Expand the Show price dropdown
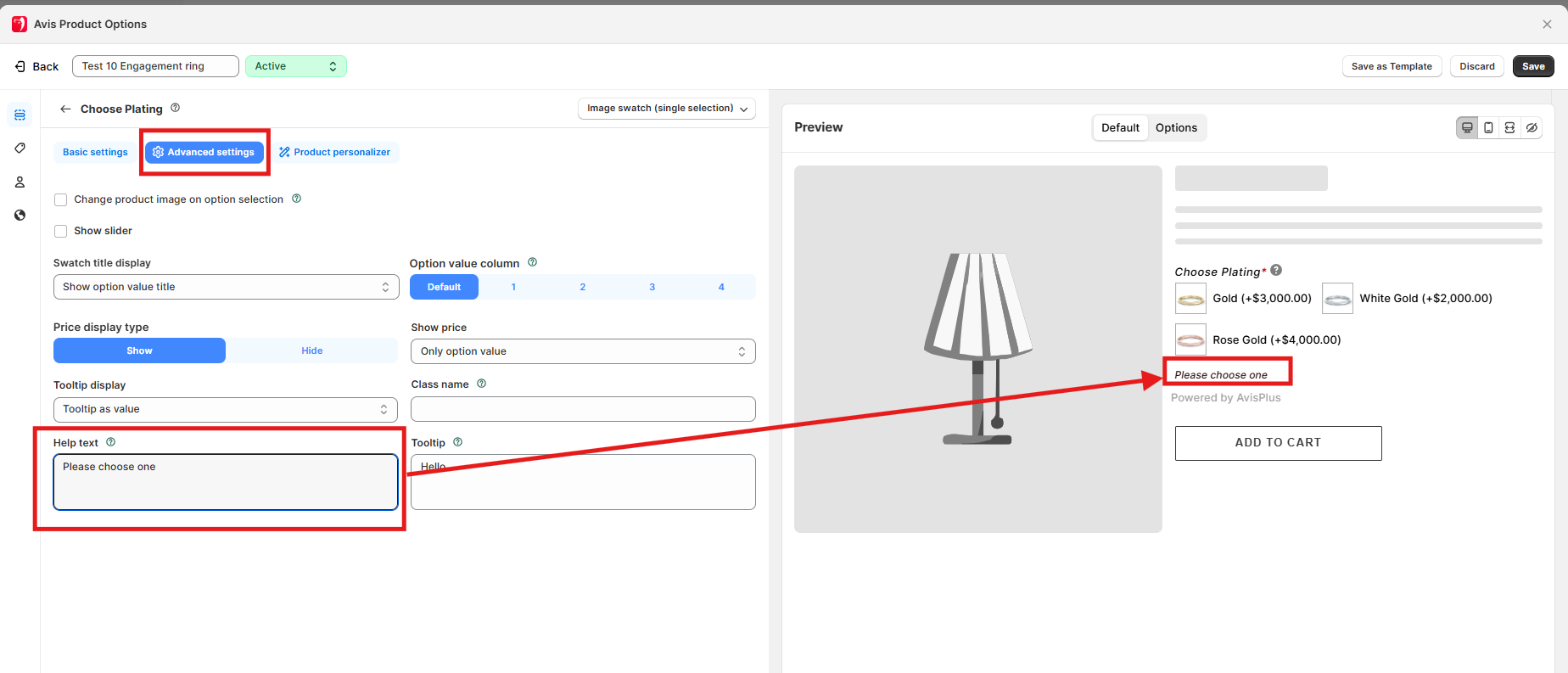The height and width of the screenshot is (673, 1568). click(x=582, y=351)
